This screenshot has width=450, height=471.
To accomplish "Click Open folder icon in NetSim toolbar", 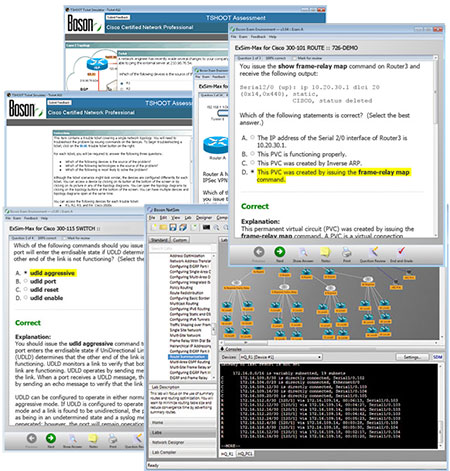I will click(163, 227).
